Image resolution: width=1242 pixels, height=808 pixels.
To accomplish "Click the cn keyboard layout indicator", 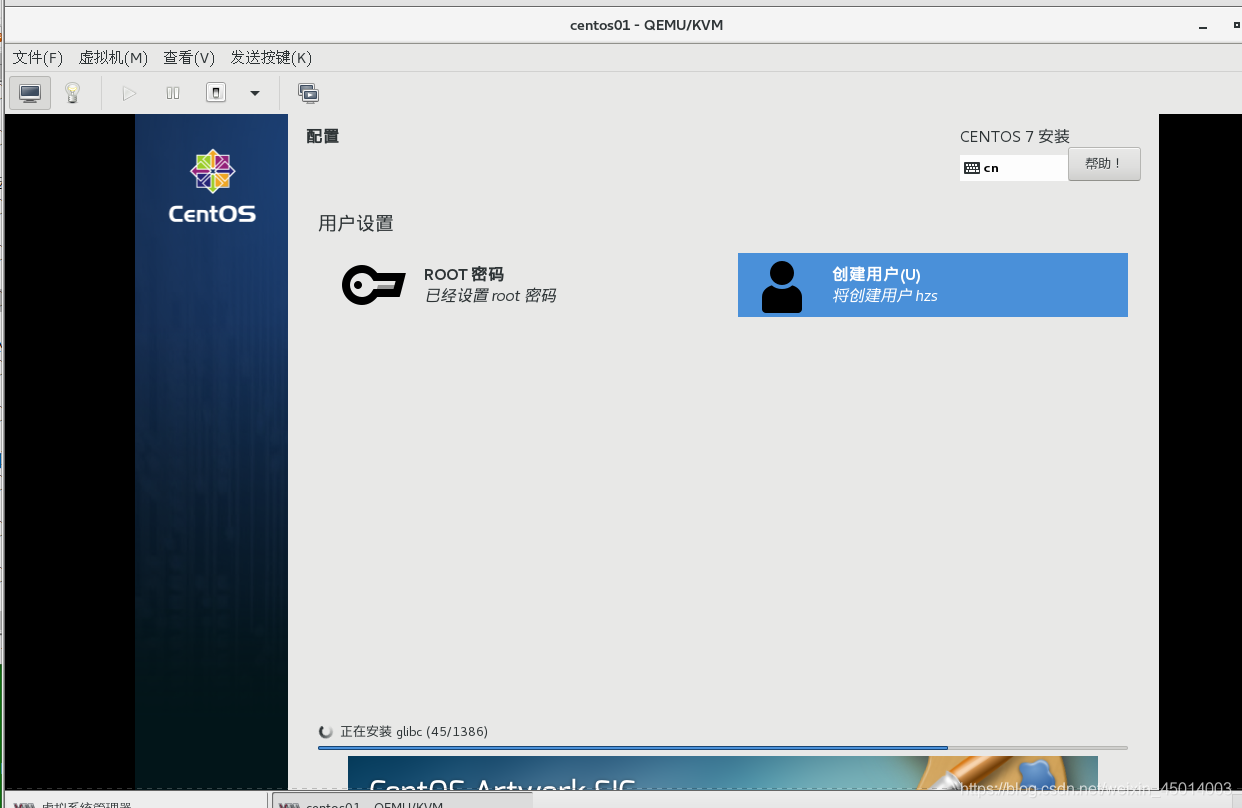I will (1014, 168).
